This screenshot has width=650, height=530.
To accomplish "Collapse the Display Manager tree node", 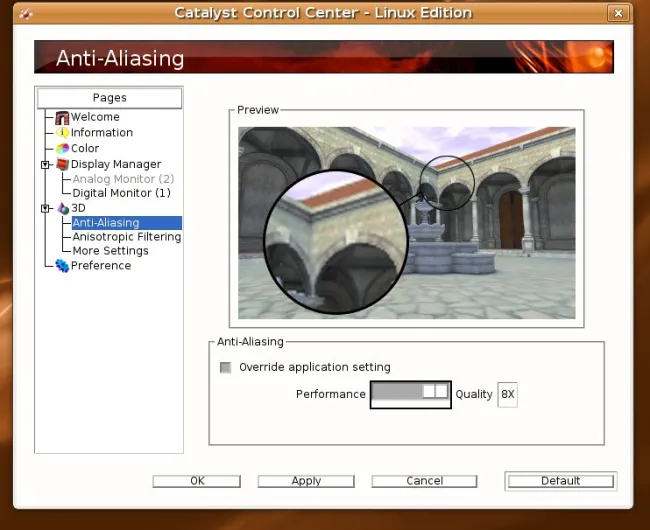I will tap(45, 165).
